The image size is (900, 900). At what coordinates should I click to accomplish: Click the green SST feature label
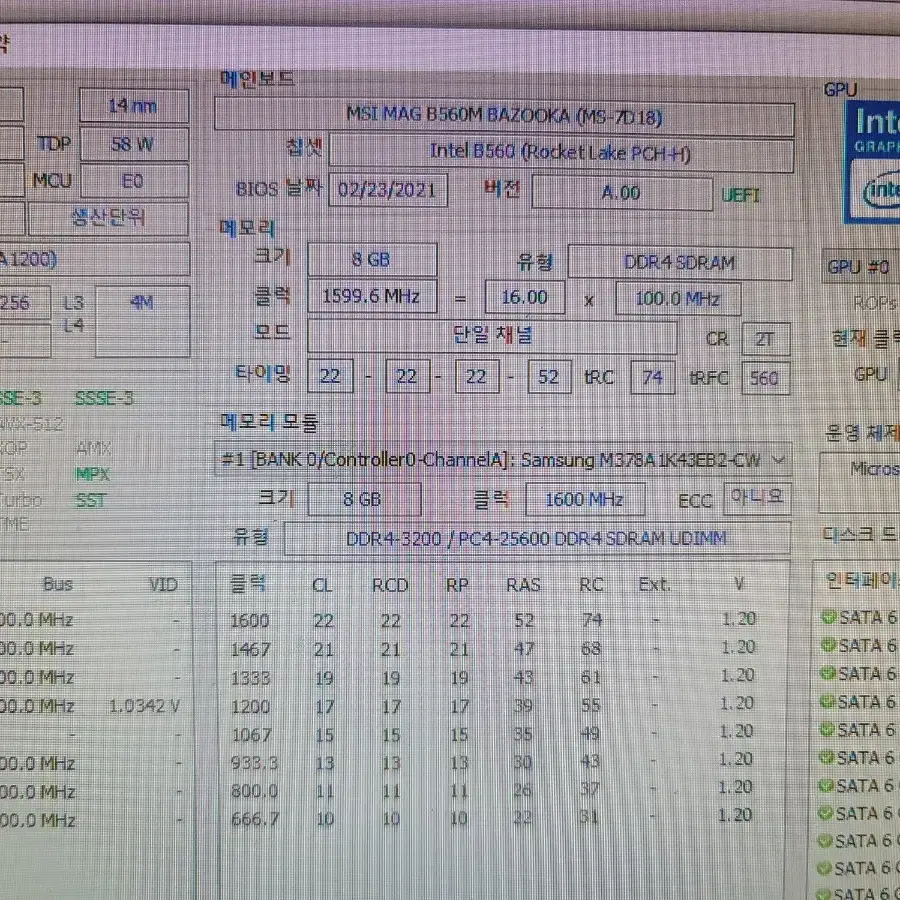pyautogui.click(x=91, y=501)
